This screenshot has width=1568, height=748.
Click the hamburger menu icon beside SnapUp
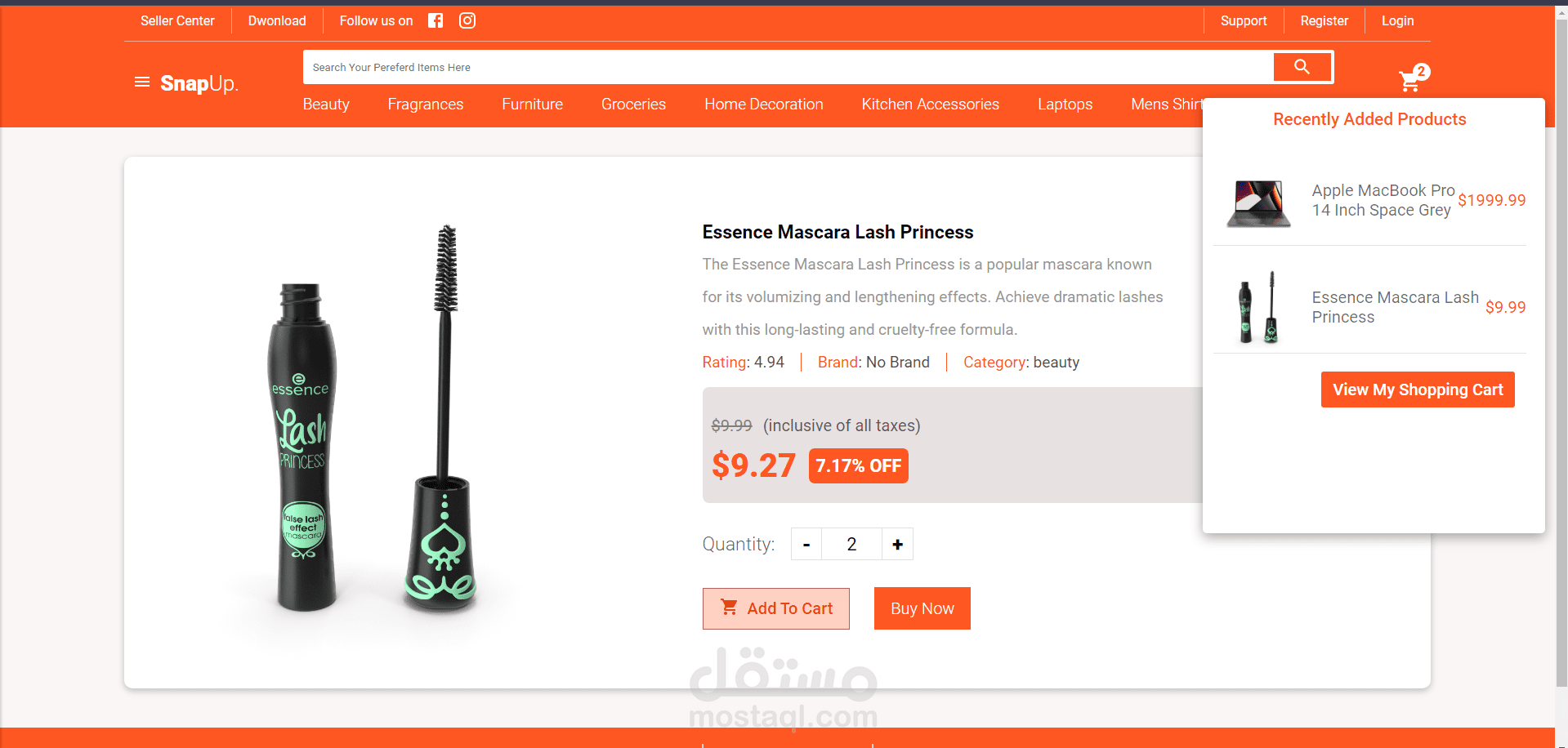142,82
